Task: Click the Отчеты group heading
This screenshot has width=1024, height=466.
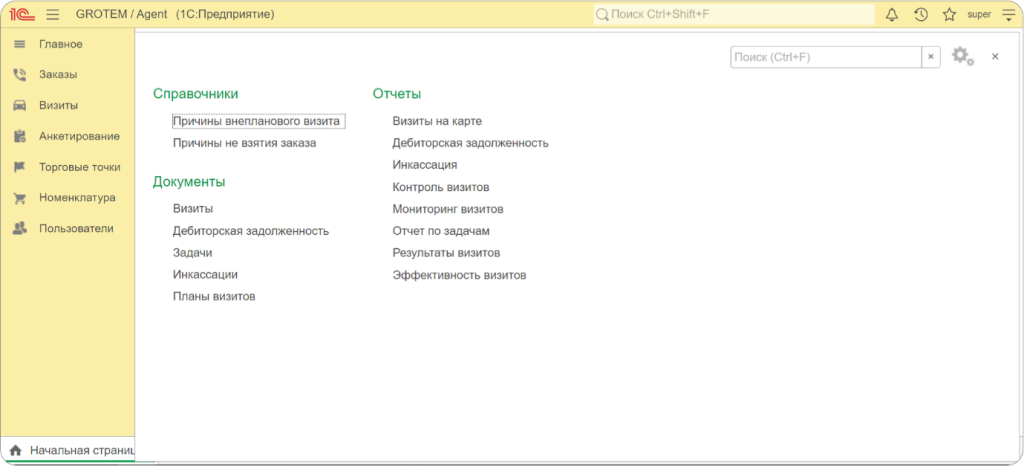Action: (x=396, y=94)
